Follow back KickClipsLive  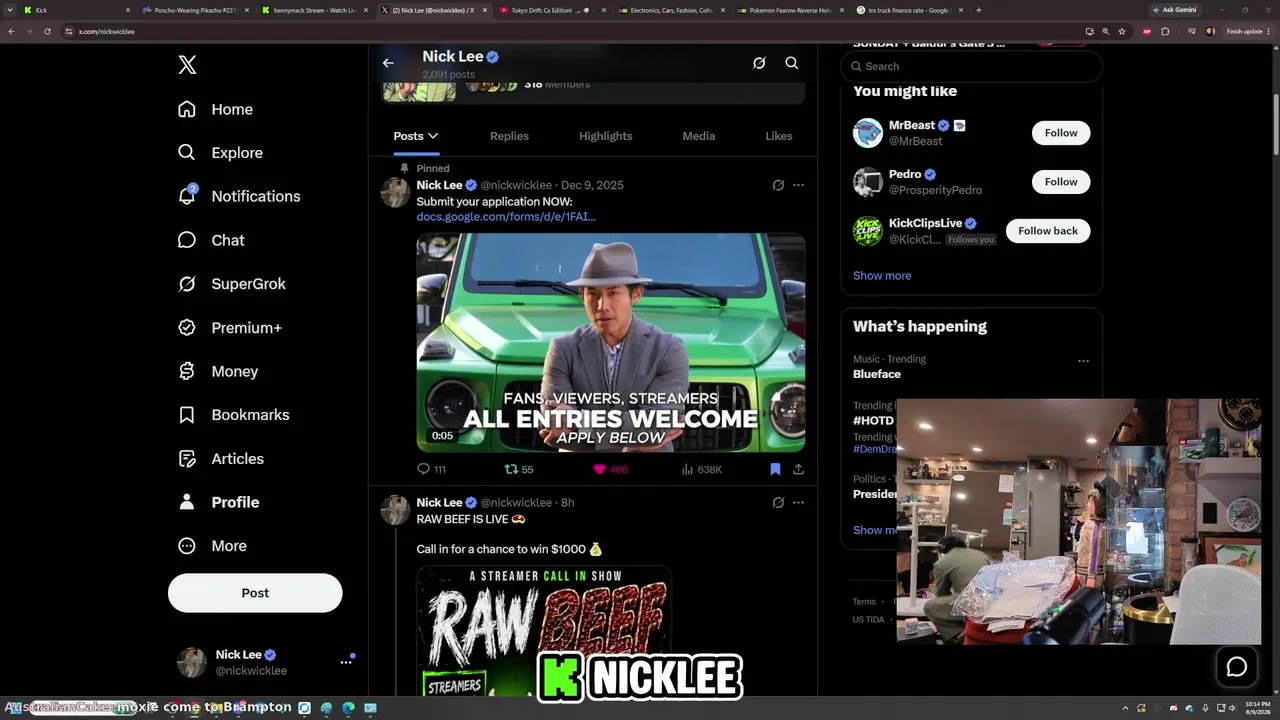(x=1048, y=231)
